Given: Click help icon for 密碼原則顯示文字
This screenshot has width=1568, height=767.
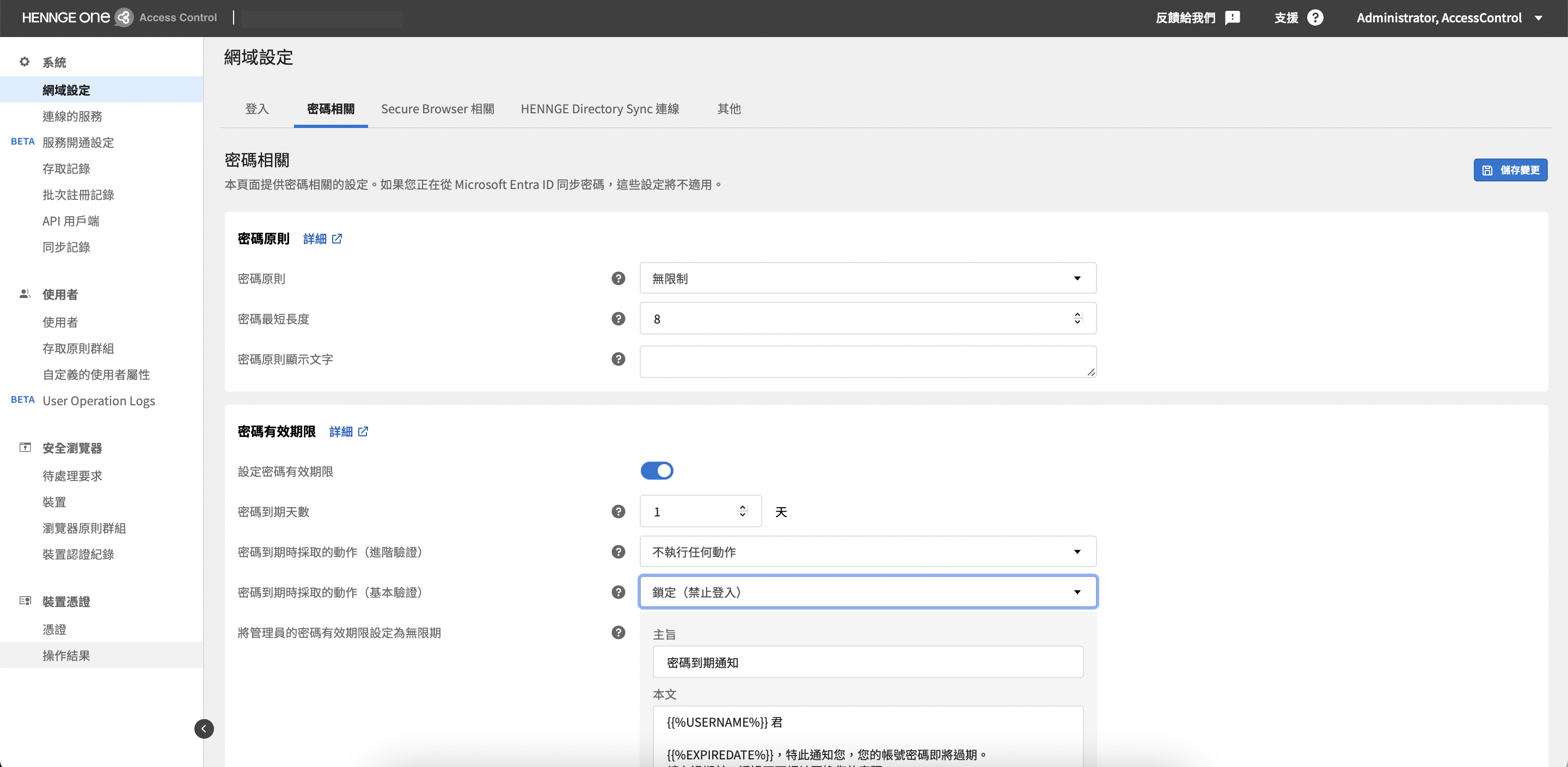Looking at the screenshot, I should (x=618, y=359).
